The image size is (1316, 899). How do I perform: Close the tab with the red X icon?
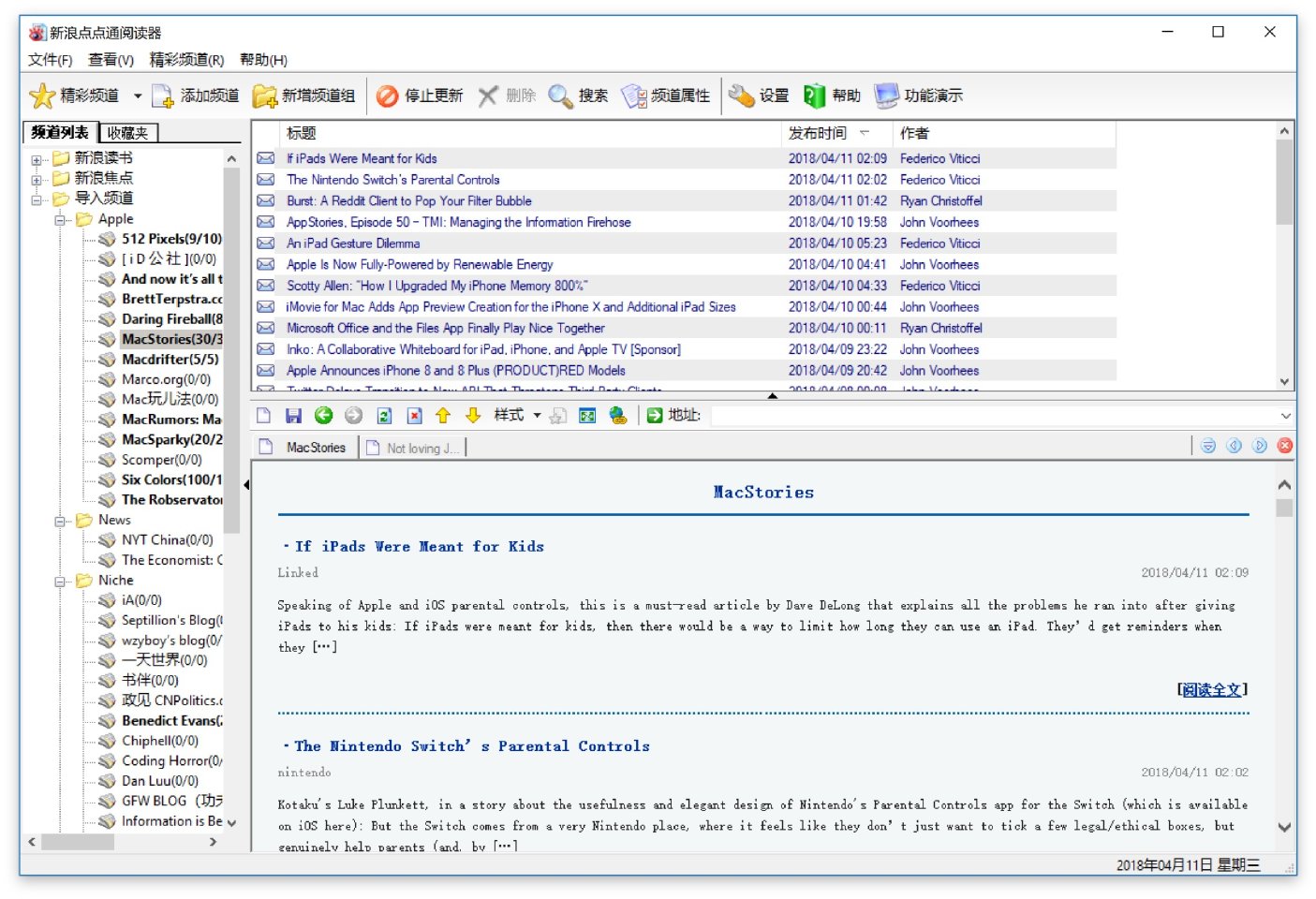(x=1285, y=446)
